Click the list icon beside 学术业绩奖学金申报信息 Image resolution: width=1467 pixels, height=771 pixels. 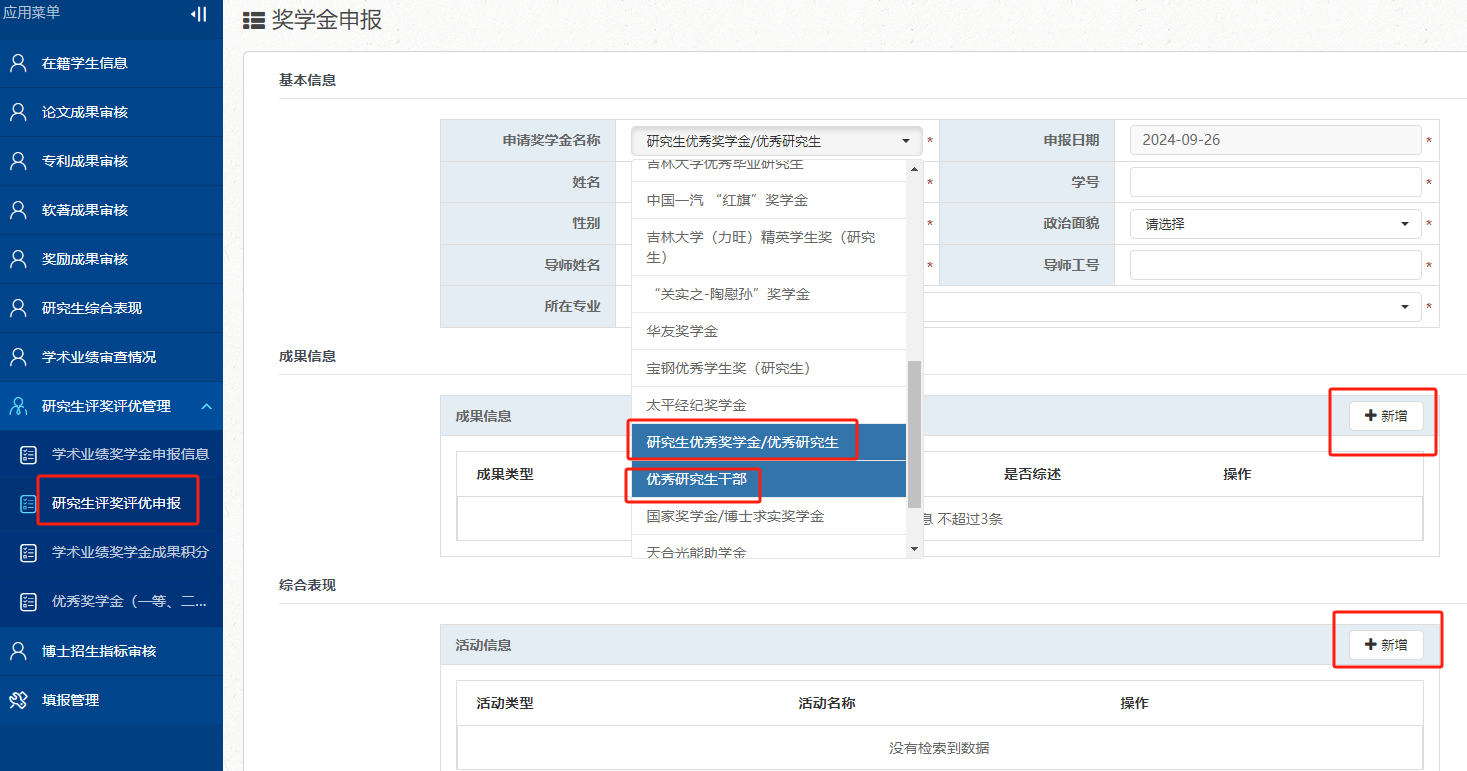[x=29, y=455]
